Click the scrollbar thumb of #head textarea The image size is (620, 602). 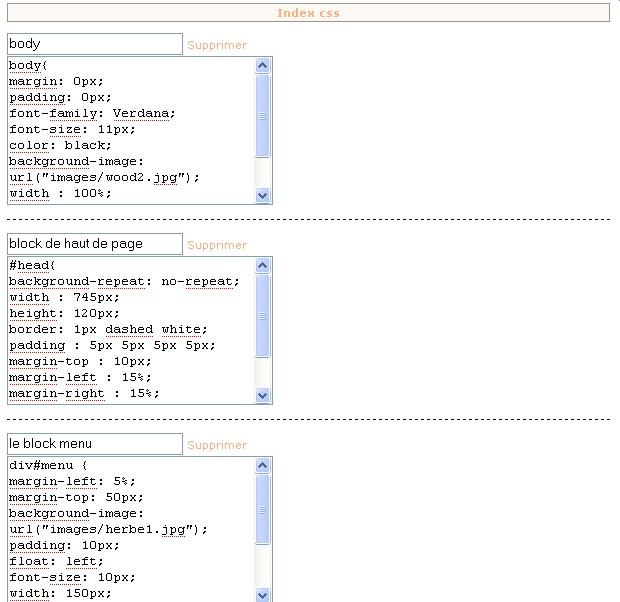click(263, 316)
